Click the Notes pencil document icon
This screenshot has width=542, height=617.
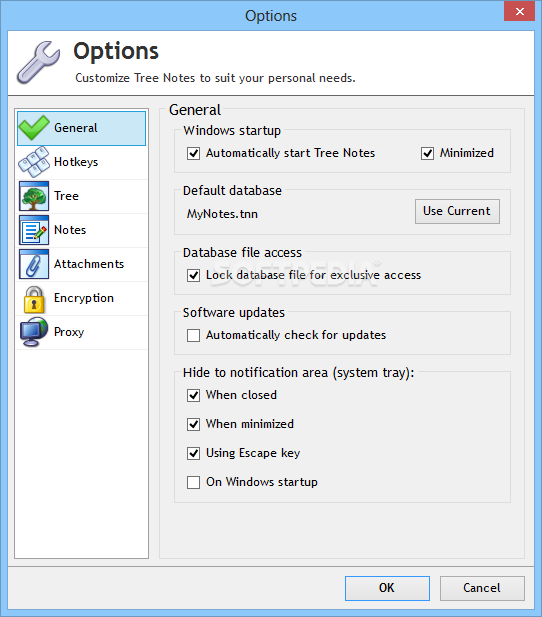(34, 230)
